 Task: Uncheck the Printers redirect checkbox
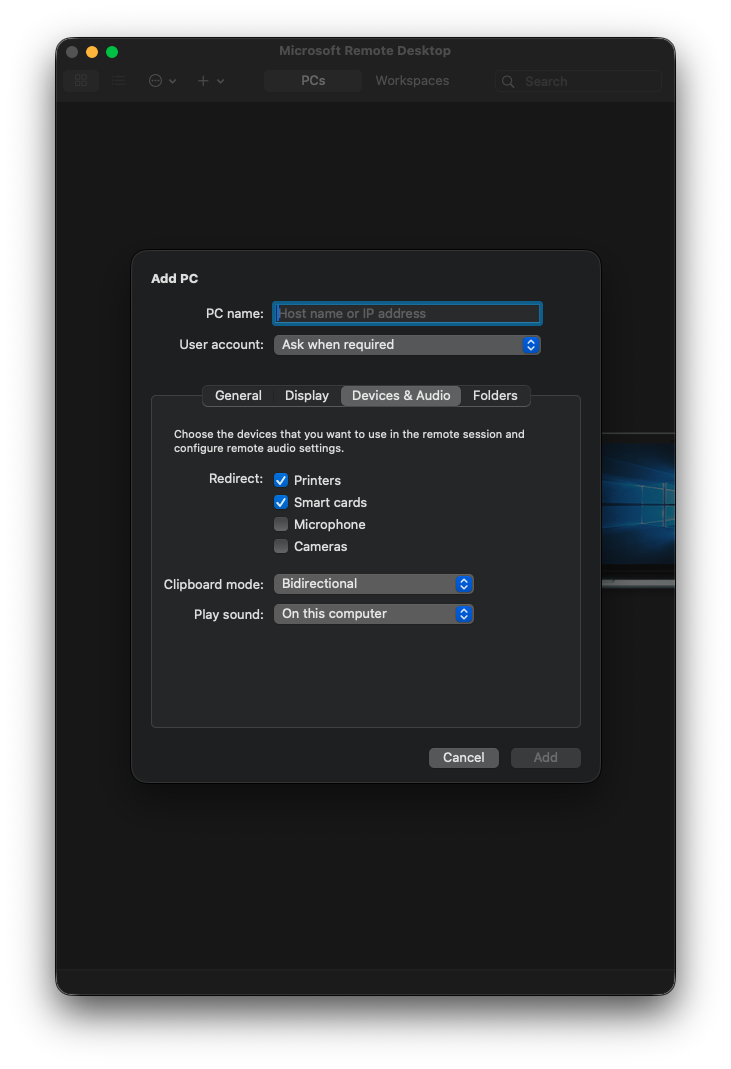click(x=281, y=480)
